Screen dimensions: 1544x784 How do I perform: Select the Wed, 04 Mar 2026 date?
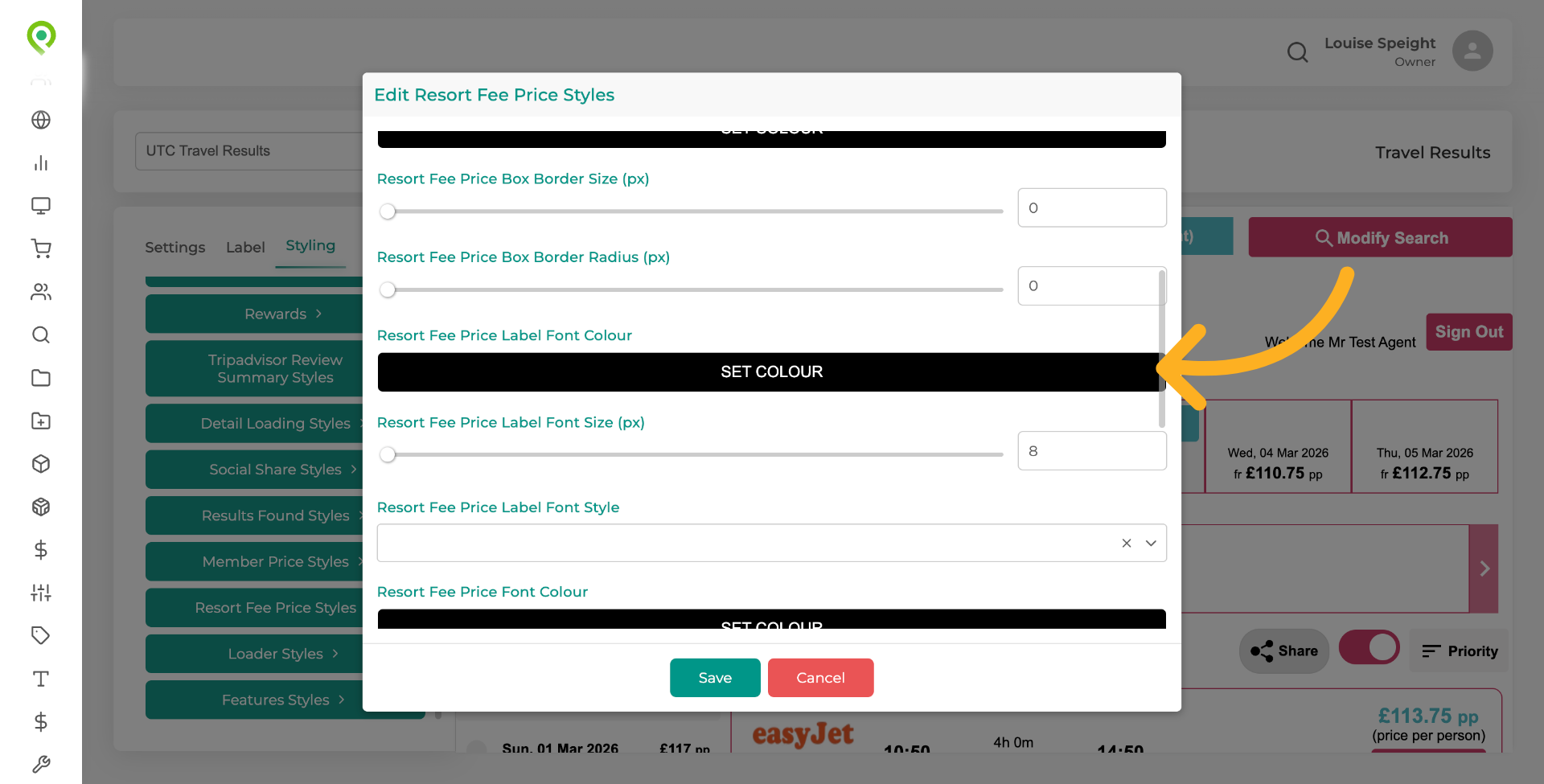point(1278,447)
